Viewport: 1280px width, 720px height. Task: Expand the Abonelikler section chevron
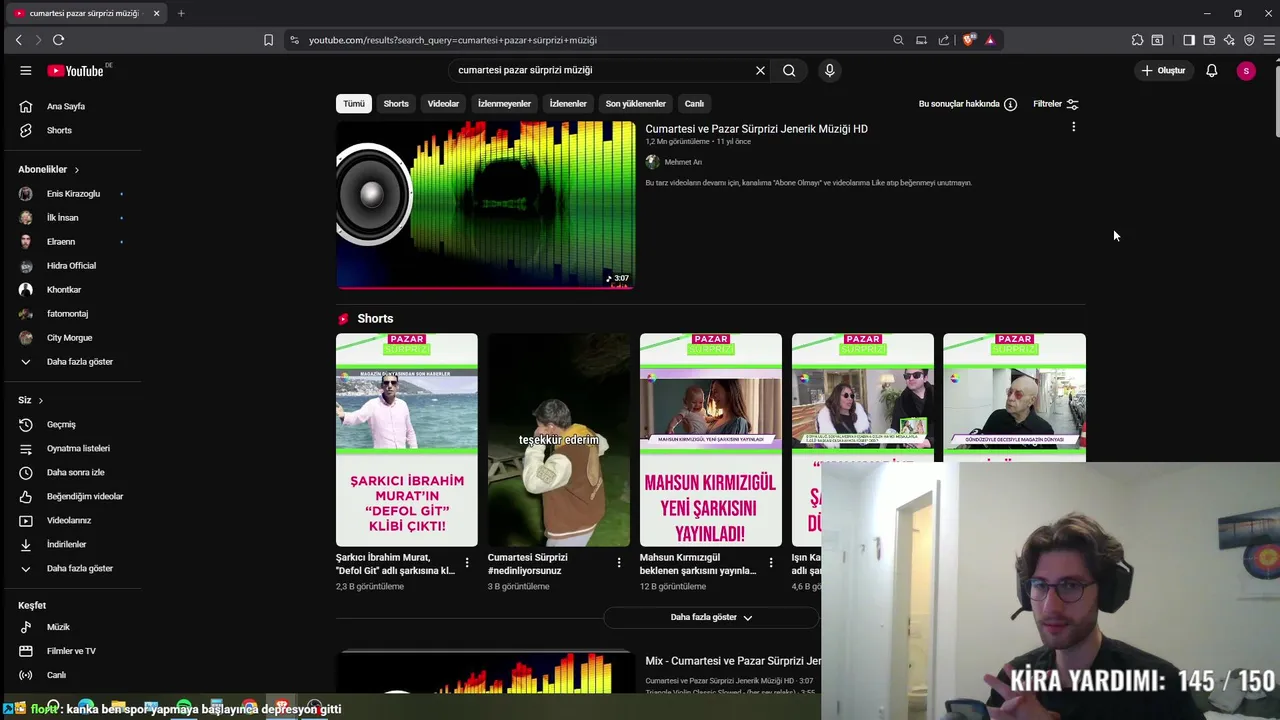76,170
